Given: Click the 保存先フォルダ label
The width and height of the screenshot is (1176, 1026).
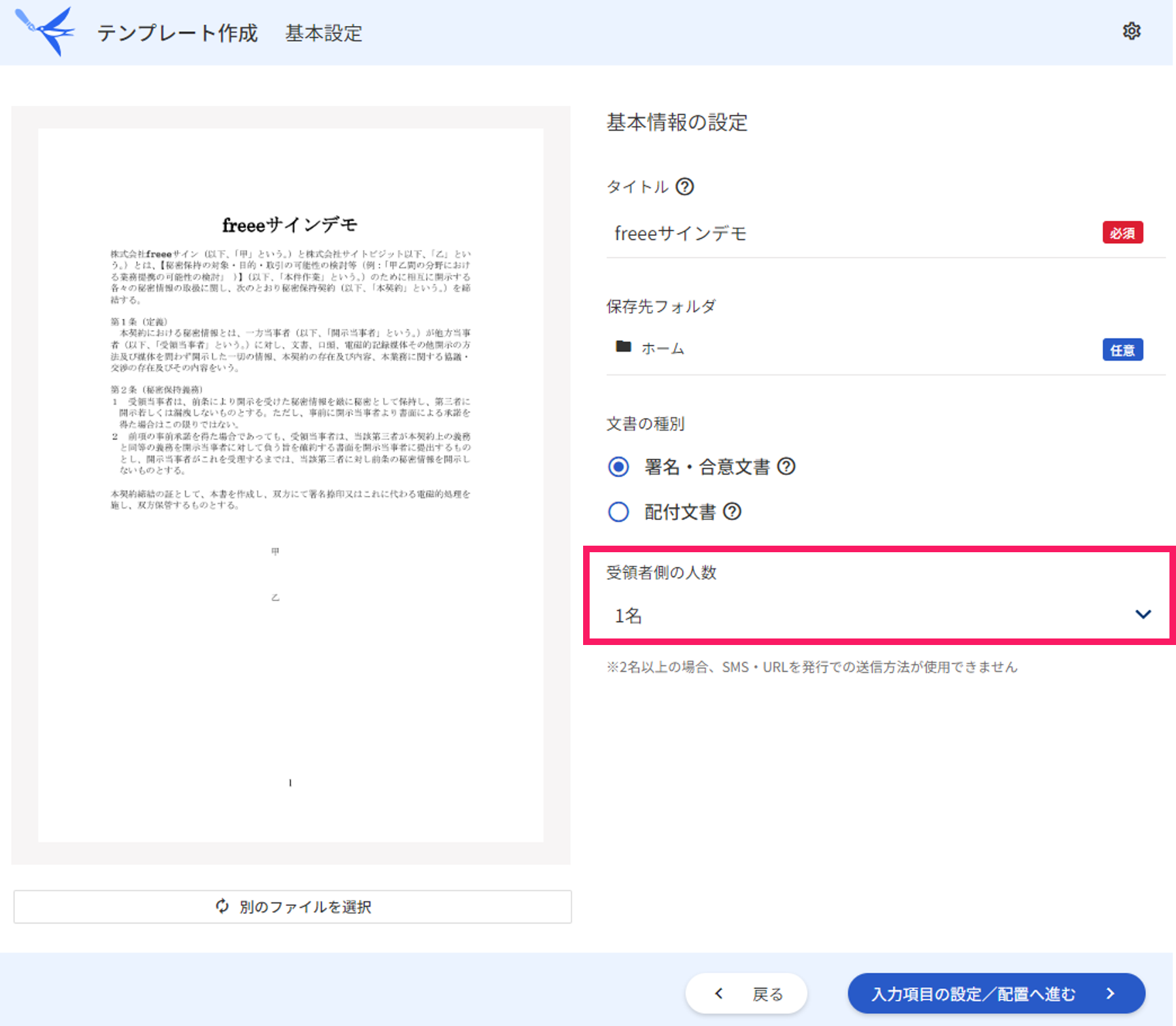Looking at the screenshot, I should 661,306.
